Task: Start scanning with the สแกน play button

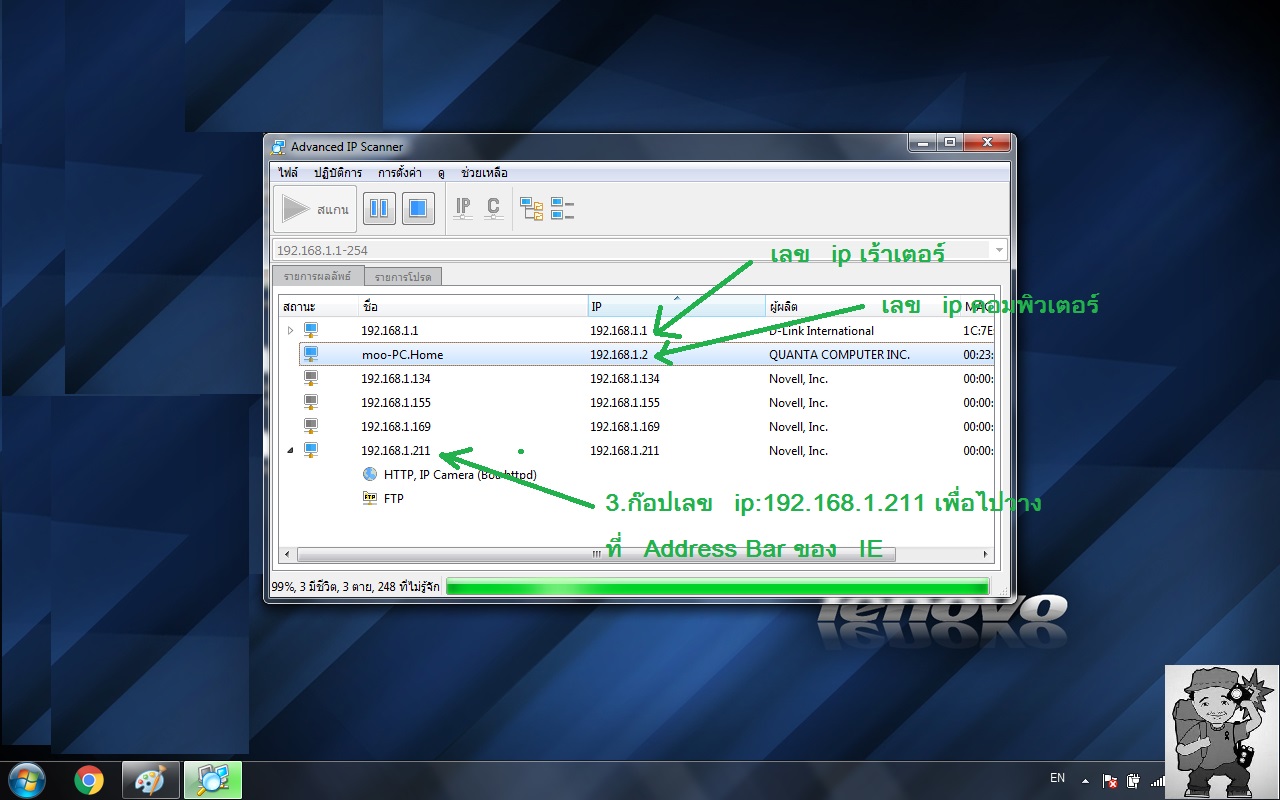Action: 315,209
